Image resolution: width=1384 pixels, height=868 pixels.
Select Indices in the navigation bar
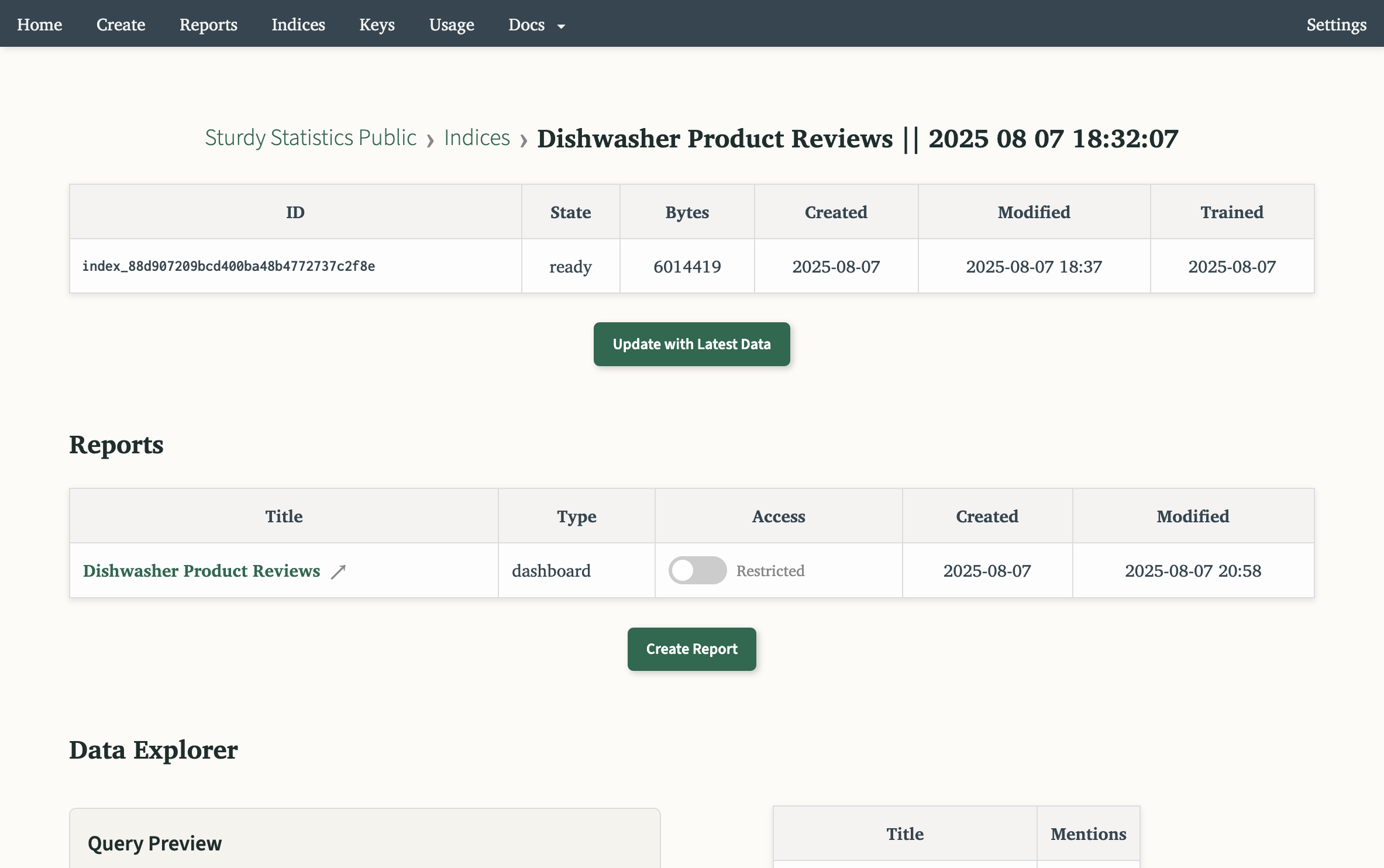pos(298,25)
